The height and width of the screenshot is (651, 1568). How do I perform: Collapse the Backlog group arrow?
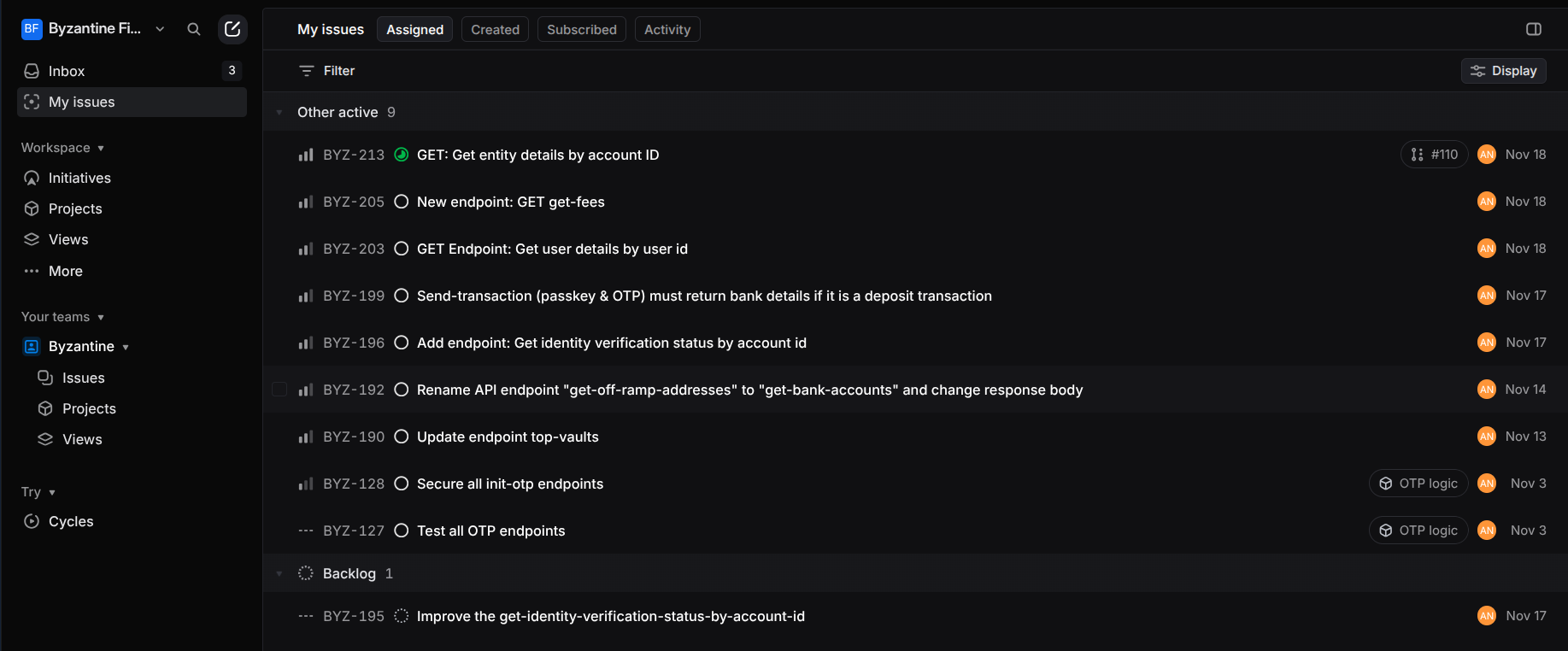(279, 573)
